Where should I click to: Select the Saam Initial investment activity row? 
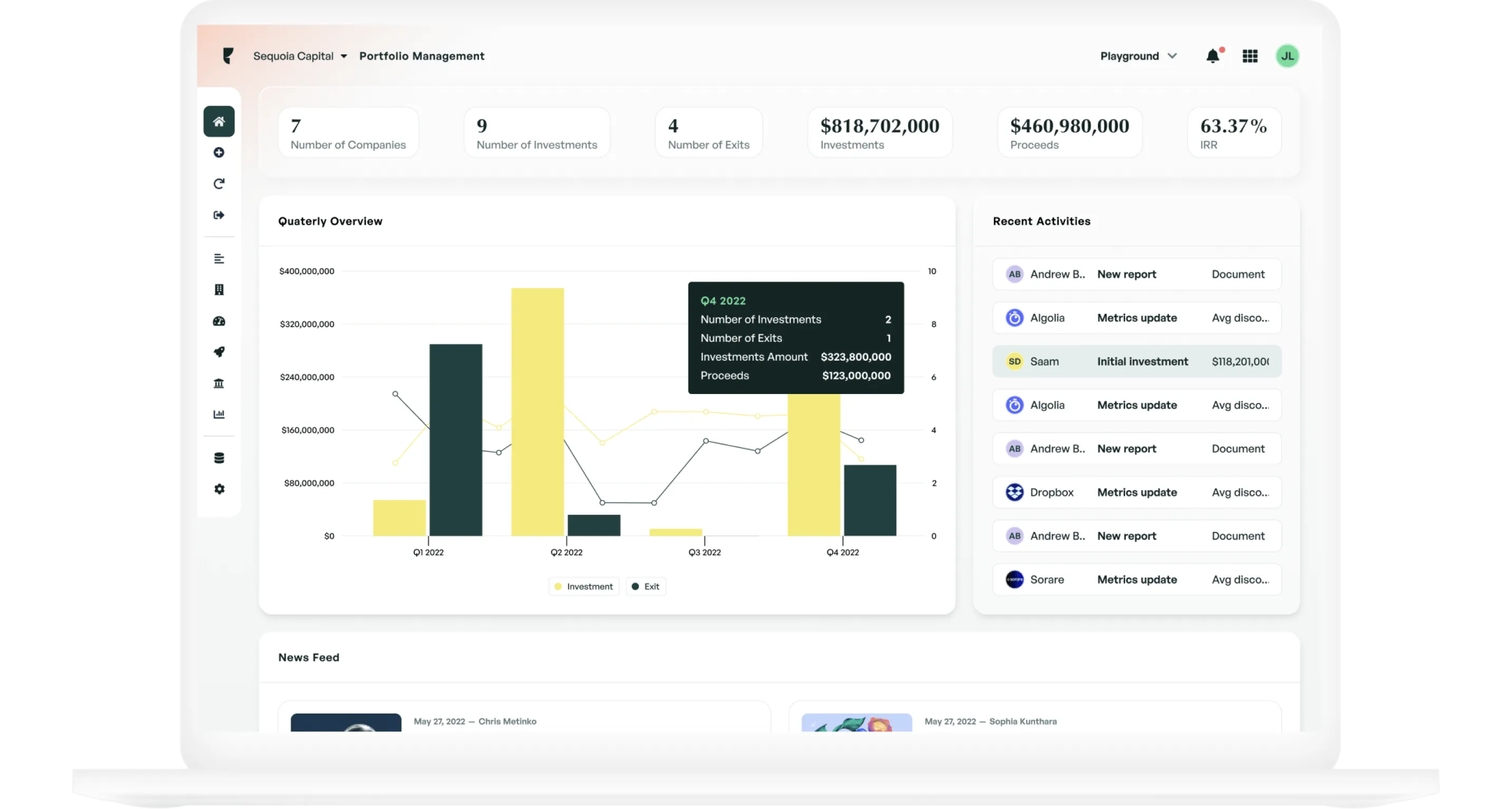coord(1136,361)
